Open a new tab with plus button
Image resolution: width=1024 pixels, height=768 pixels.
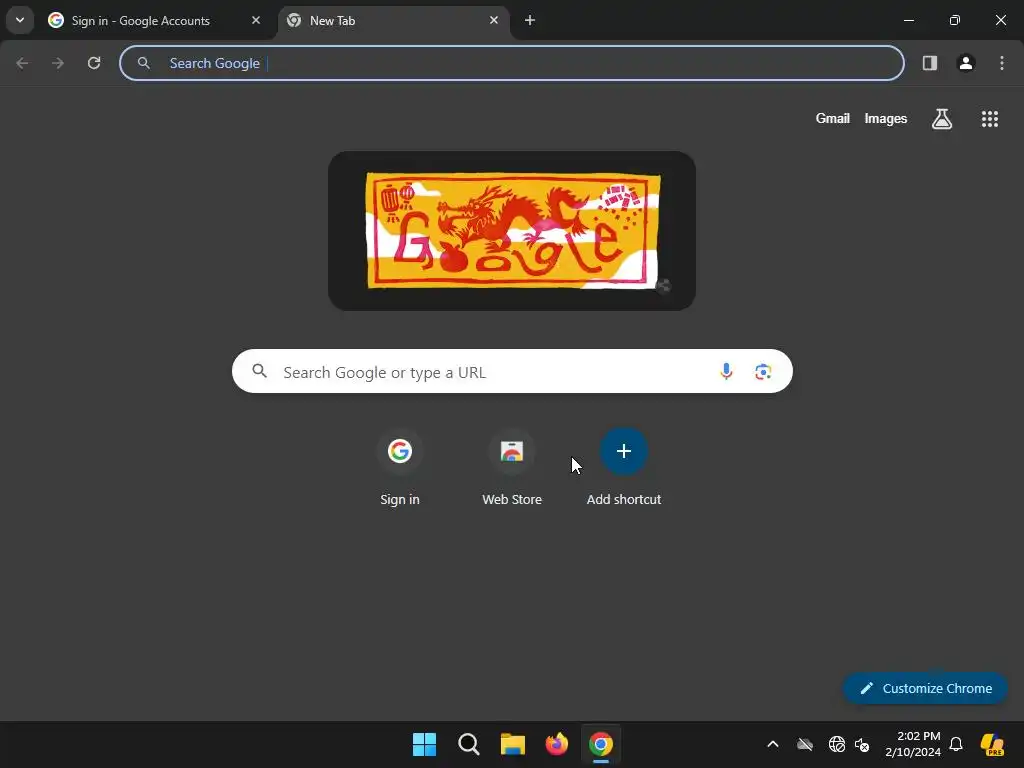point(530,20)
